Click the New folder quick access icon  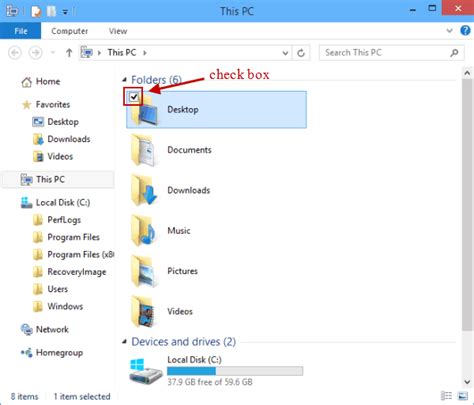pos(51,11)
